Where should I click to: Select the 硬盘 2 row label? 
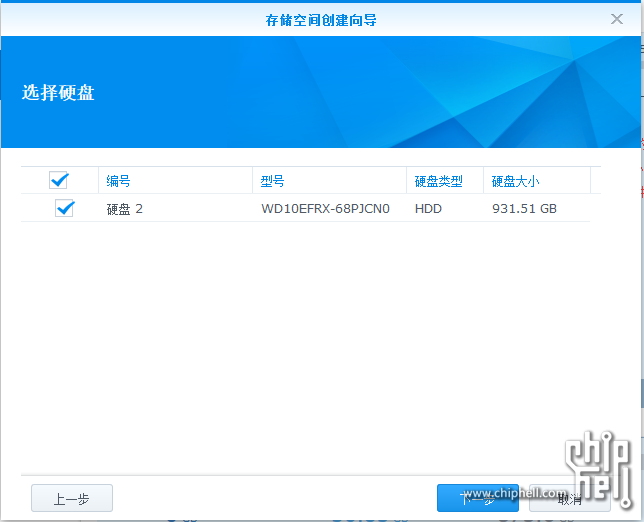coord(124,209)
